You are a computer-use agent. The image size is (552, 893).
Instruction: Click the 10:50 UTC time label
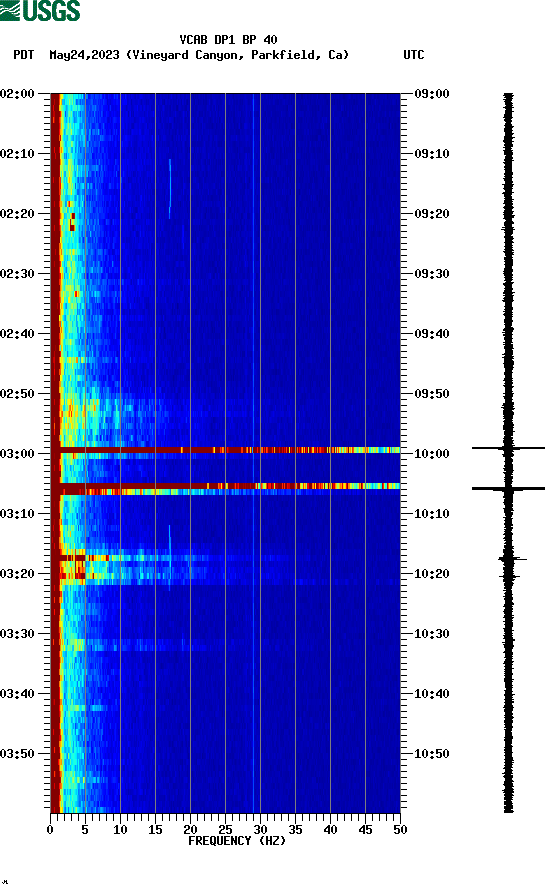tap(432, 754)
